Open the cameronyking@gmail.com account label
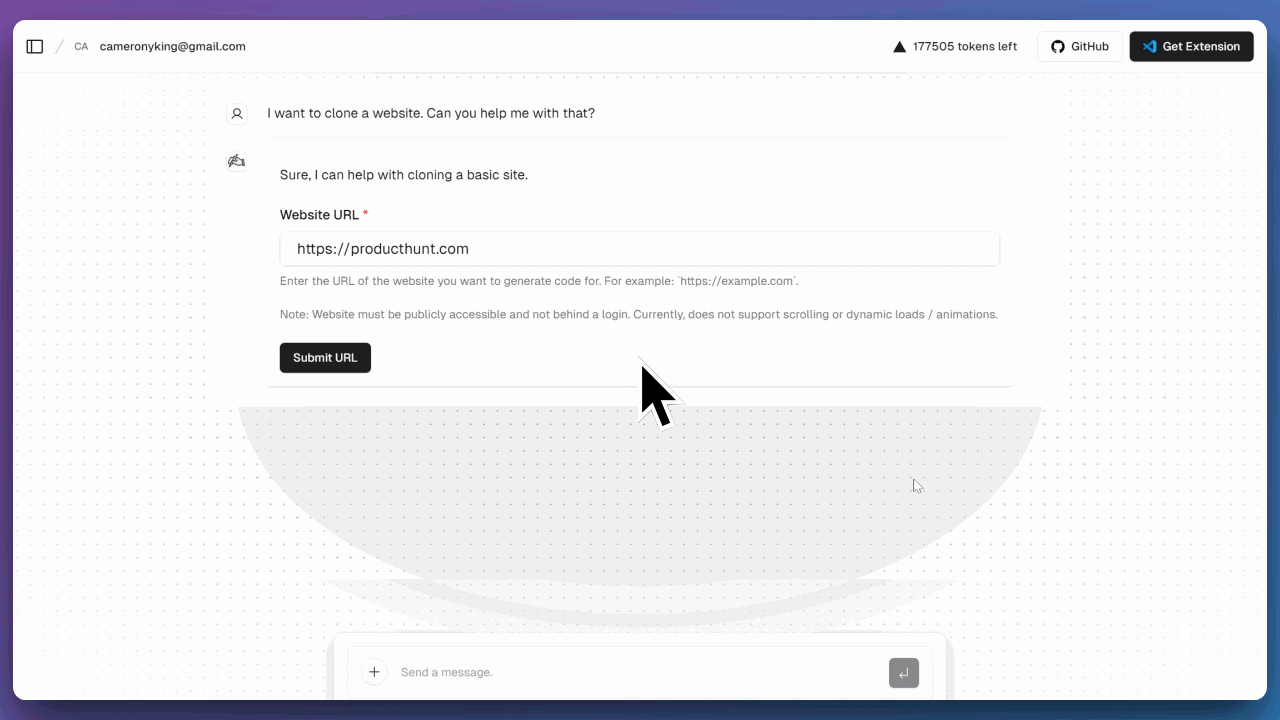Viewport: 1280px width, 720px height. [173, 46]
